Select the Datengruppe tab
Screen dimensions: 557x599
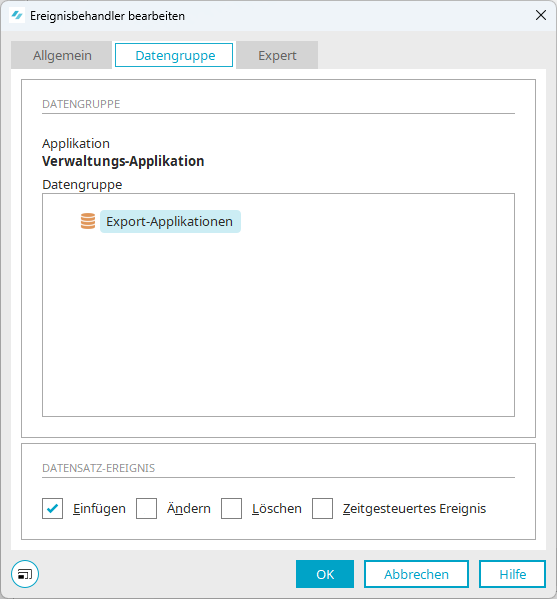[x=174, y=55]
